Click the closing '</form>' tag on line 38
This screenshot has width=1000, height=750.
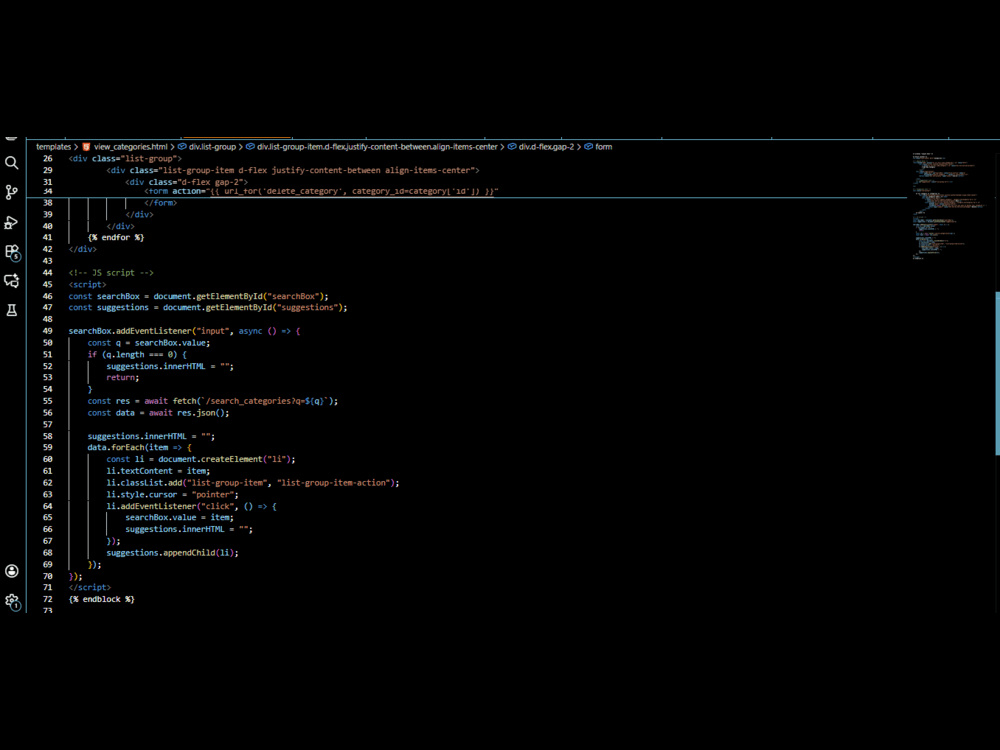tap(161, 203)
